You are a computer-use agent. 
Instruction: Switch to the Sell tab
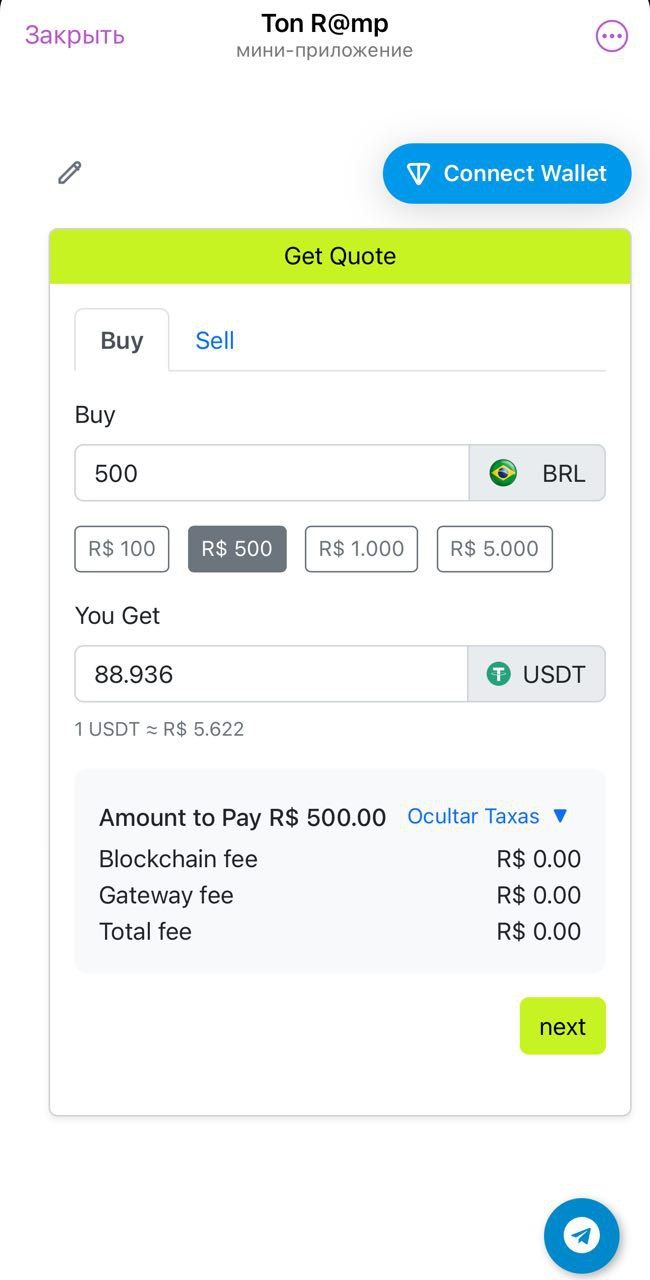pos(214,340)
